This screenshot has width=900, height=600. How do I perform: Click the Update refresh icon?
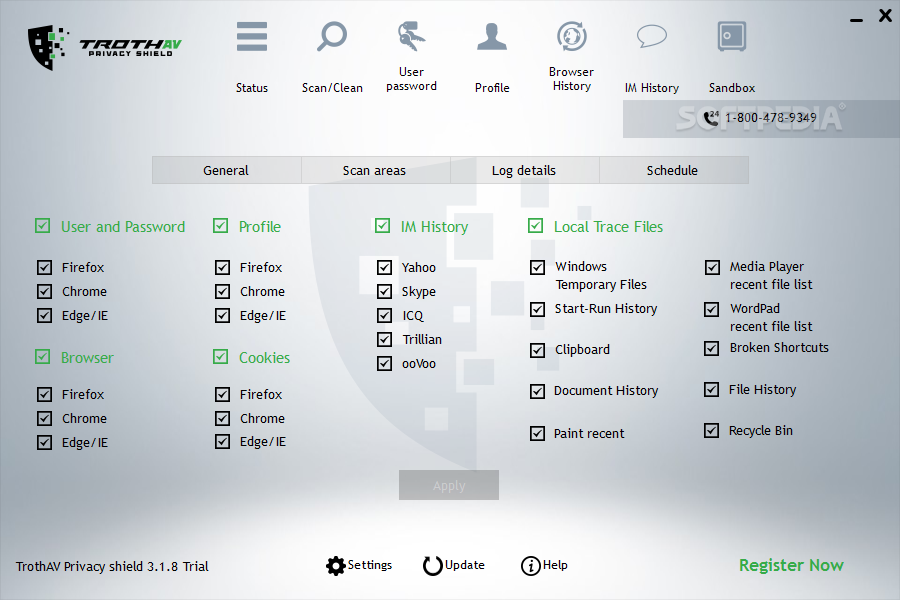click(x=433, y=566)
